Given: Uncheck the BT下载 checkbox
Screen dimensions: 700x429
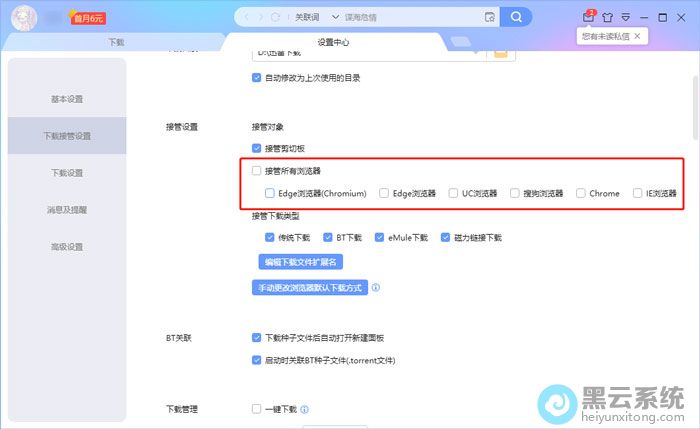Looking at the screenshot, I should [x=327, y=238].
